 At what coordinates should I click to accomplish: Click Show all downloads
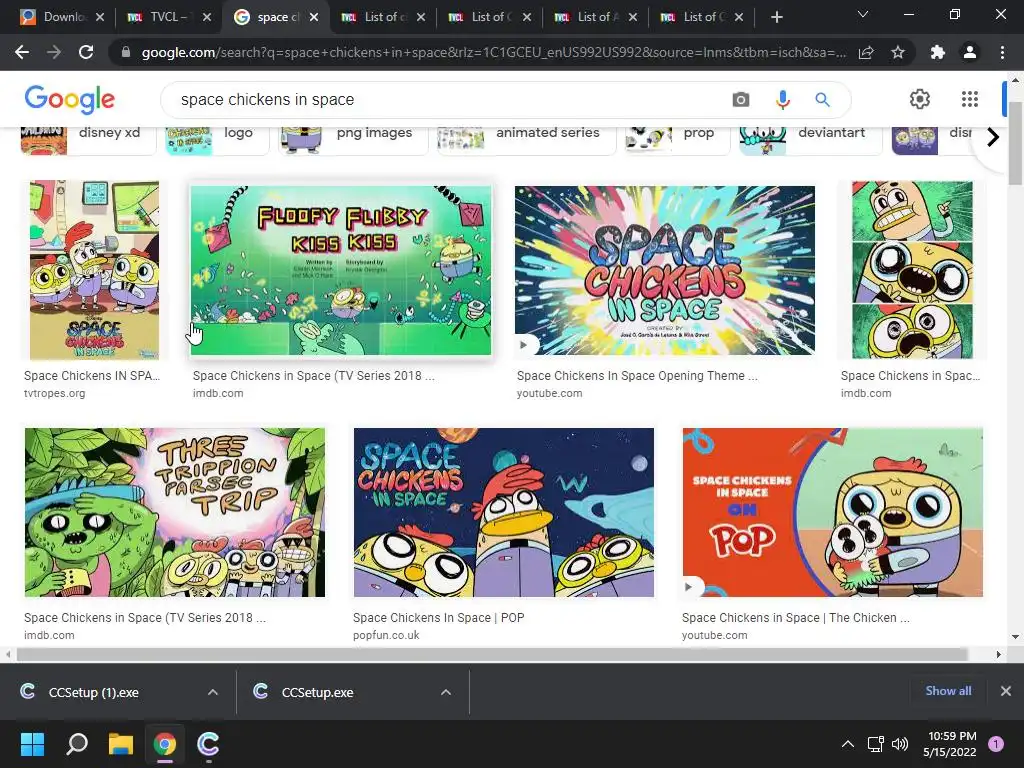coord(948,691)
